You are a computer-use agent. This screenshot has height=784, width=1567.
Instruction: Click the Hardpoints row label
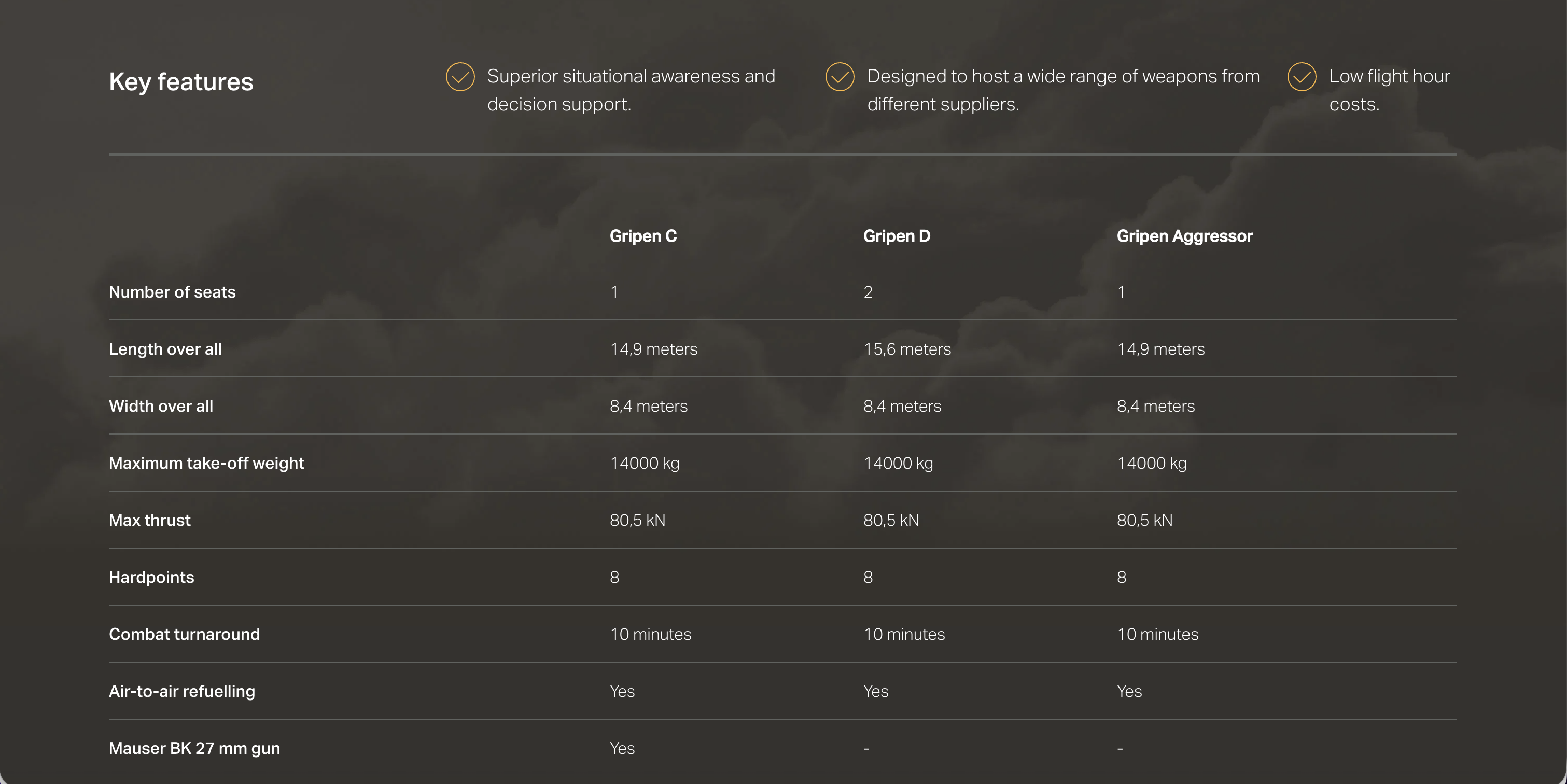click(151, 577)
